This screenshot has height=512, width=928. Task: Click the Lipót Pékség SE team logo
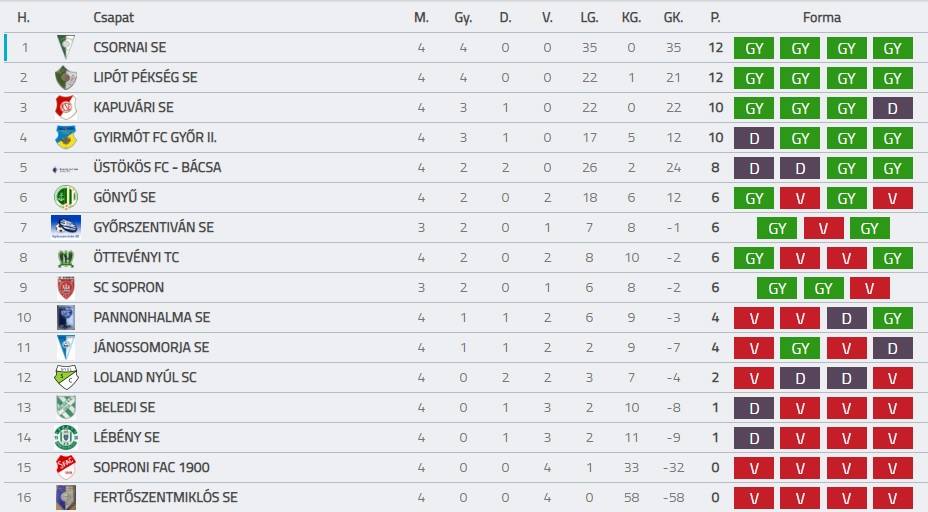click(x=66, y=77)
